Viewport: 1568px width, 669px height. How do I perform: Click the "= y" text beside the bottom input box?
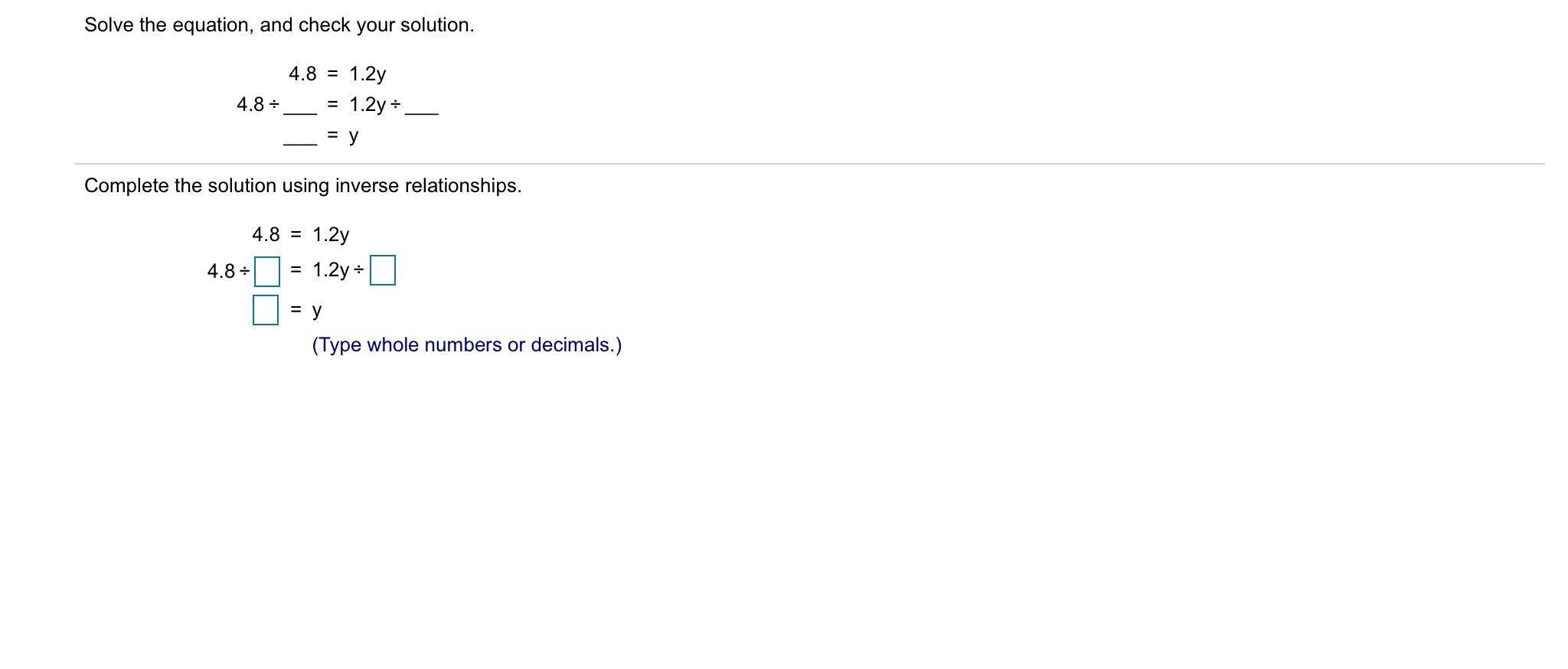pyautogui.click(x=306, y=310)
